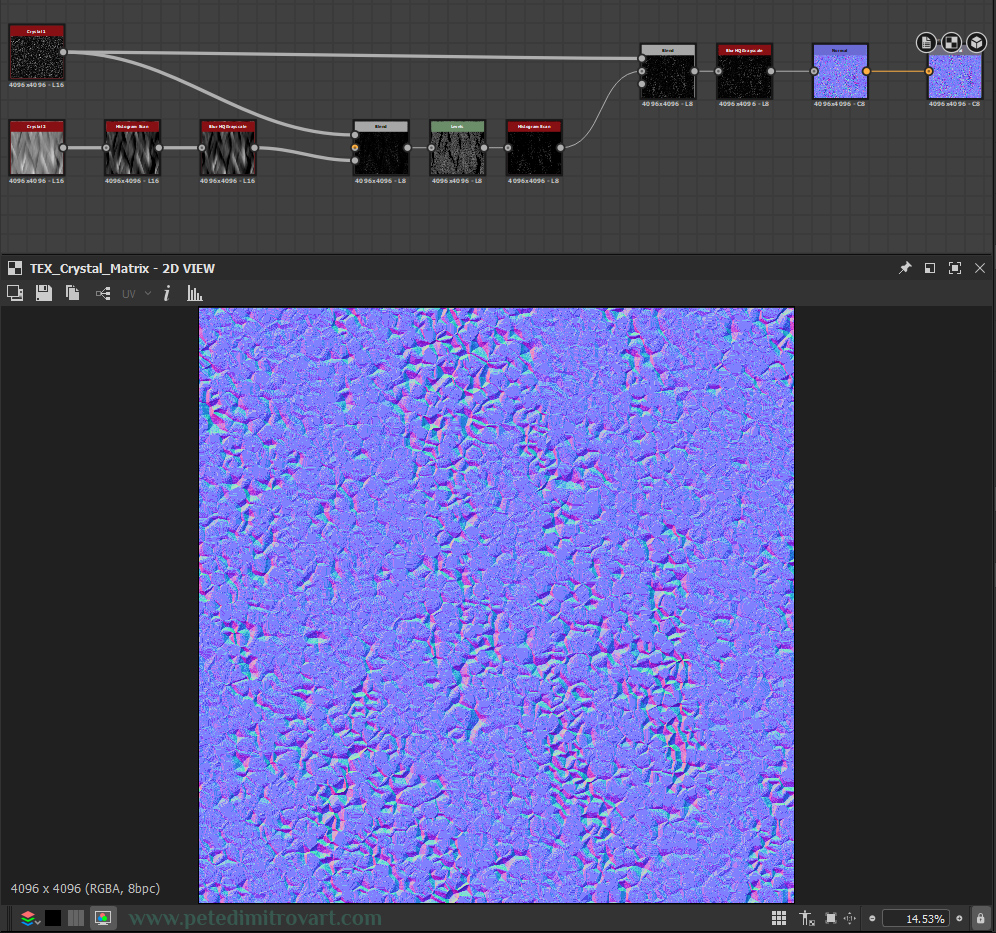Click the '4096 x 4096 (RGBA, 8bpc)' info text

coord(85,889)
